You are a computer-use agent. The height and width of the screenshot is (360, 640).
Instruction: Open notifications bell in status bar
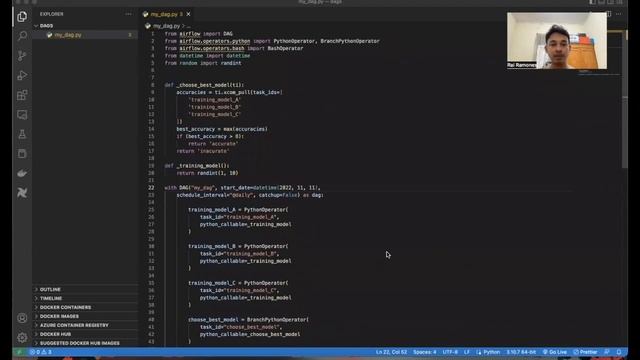click(x=619, y=352)
